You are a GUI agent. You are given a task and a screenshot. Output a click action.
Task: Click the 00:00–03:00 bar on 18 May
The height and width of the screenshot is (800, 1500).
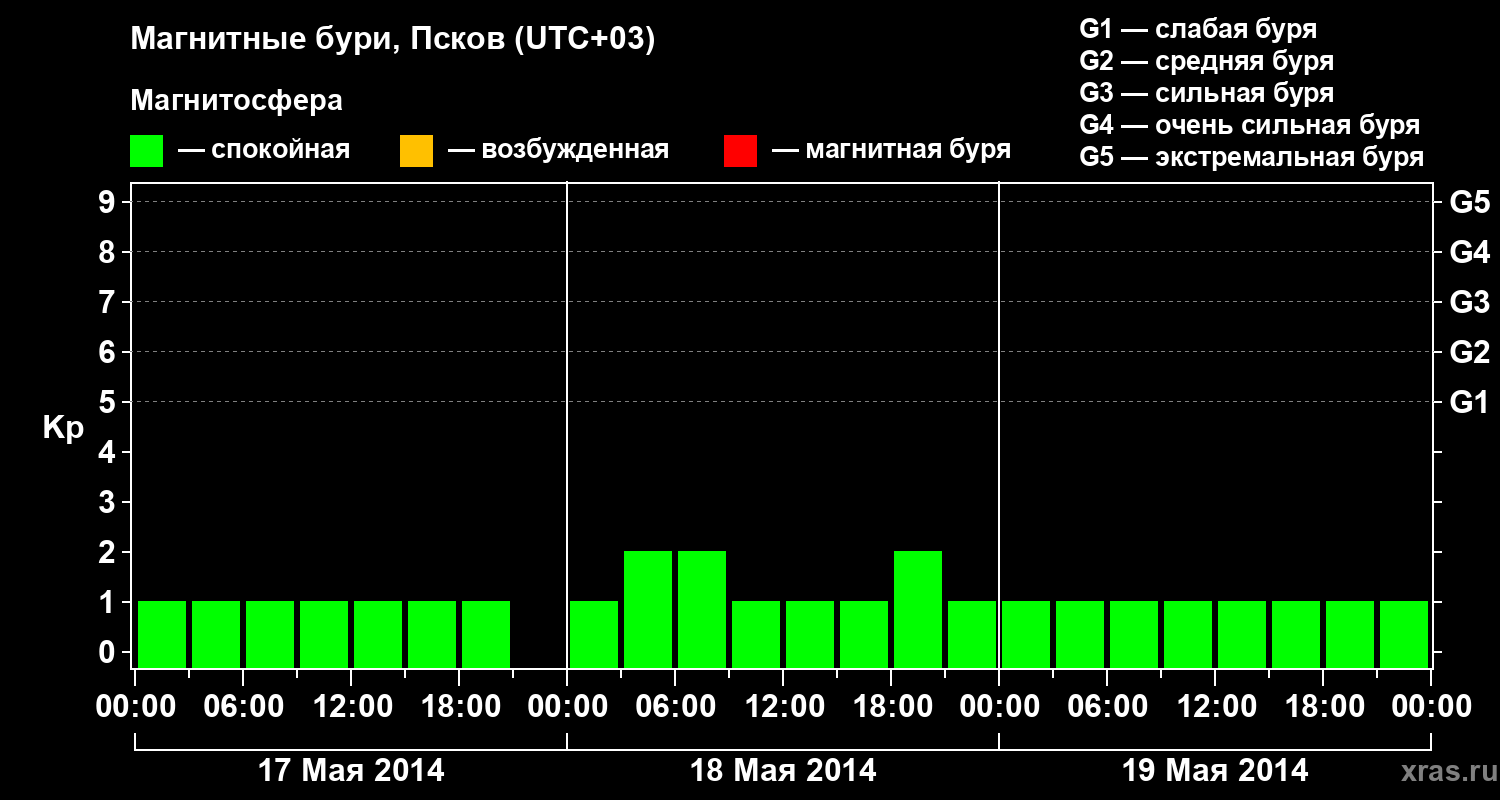(594, 634)
